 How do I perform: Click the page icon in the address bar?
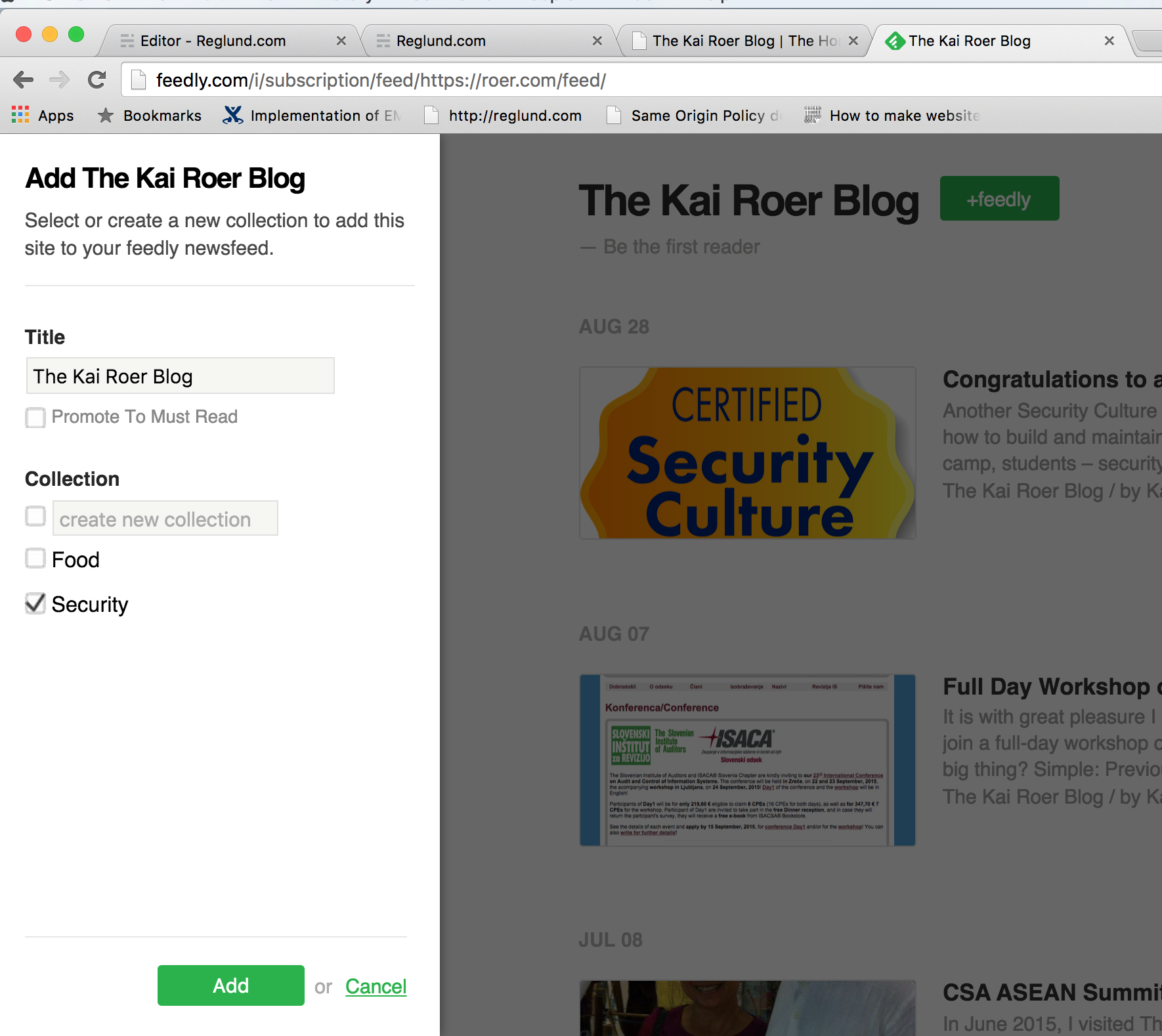139,80
